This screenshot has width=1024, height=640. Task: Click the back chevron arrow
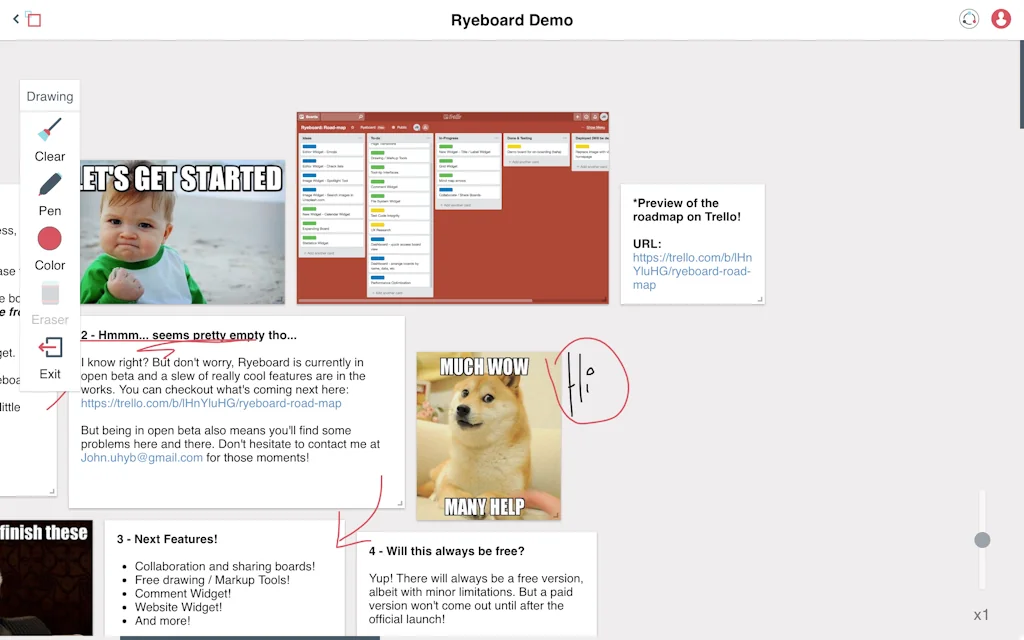pos(14,17)
